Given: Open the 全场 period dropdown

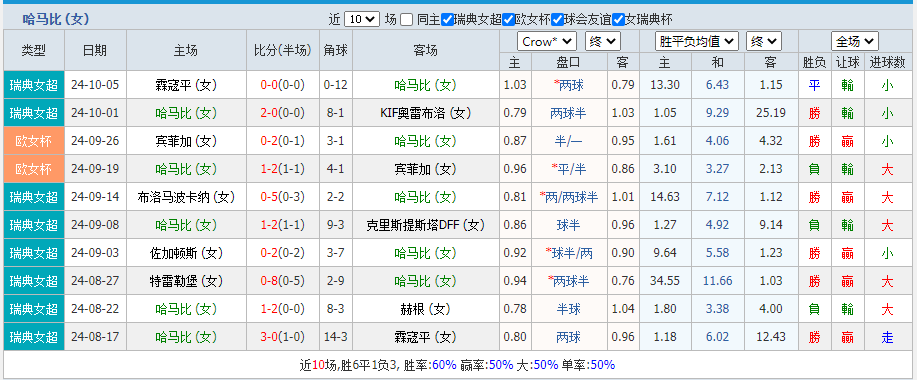Looking at the screenshot, I should click(x=855, y=42).
